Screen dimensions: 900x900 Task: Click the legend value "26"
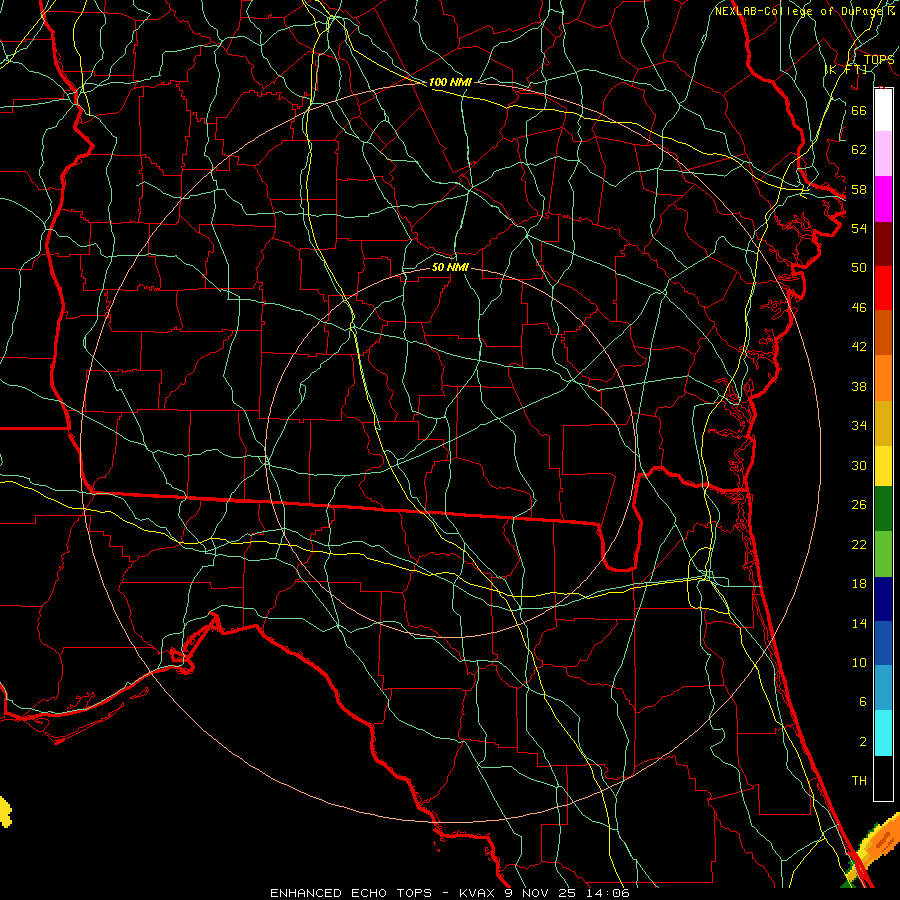(859, 505)
